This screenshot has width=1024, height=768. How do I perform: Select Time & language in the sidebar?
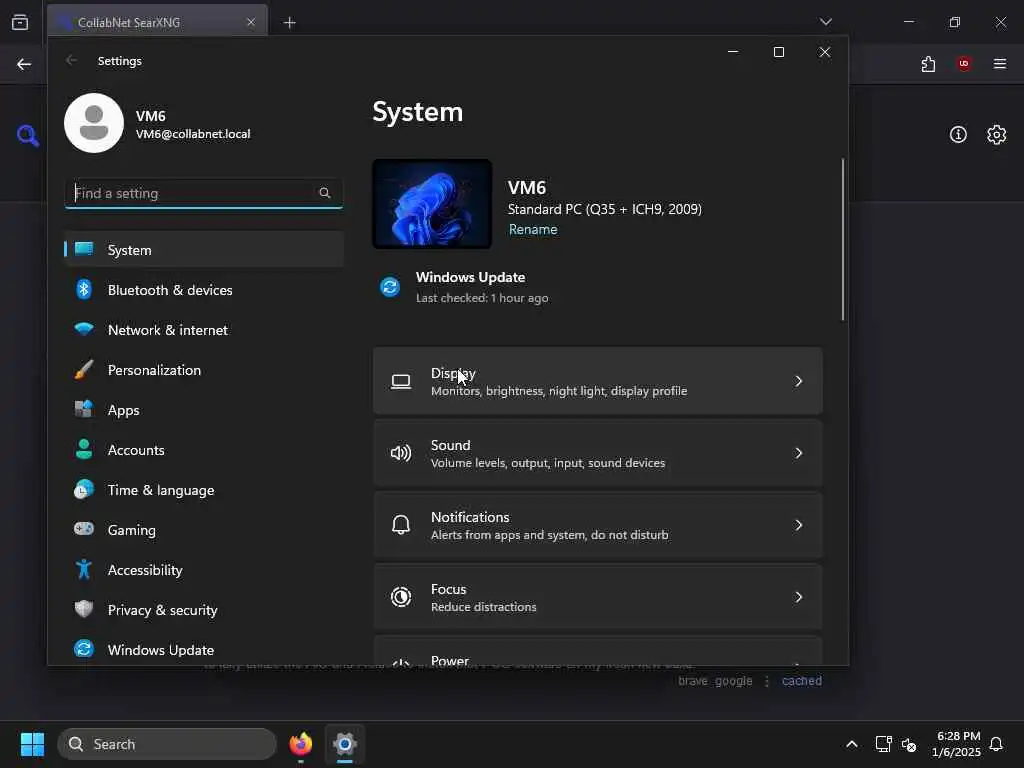(204, 490)
